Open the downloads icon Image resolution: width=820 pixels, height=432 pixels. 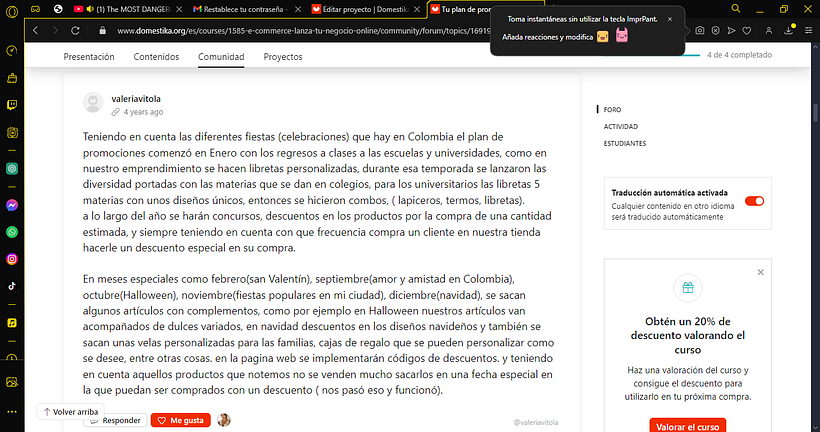tap(789, 31)
